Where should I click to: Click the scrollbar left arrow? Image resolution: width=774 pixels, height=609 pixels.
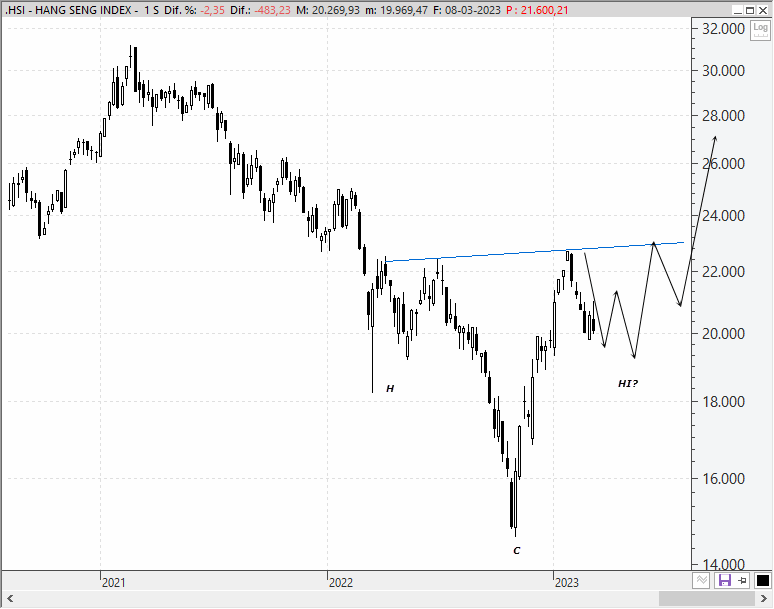pyautogui.click(x=10, y=599)
